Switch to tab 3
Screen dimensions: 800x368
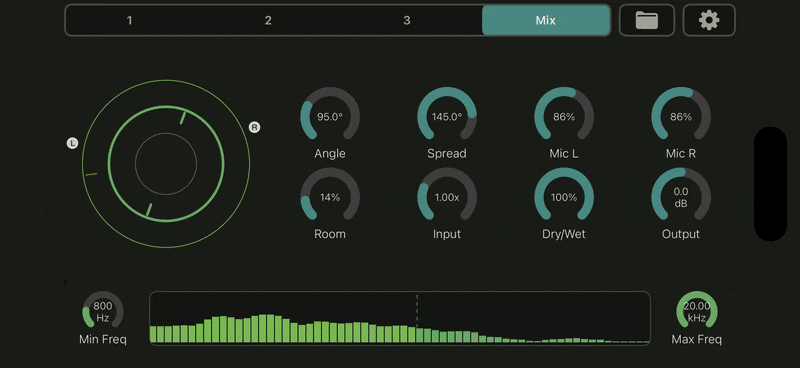[x=407, y=20]
